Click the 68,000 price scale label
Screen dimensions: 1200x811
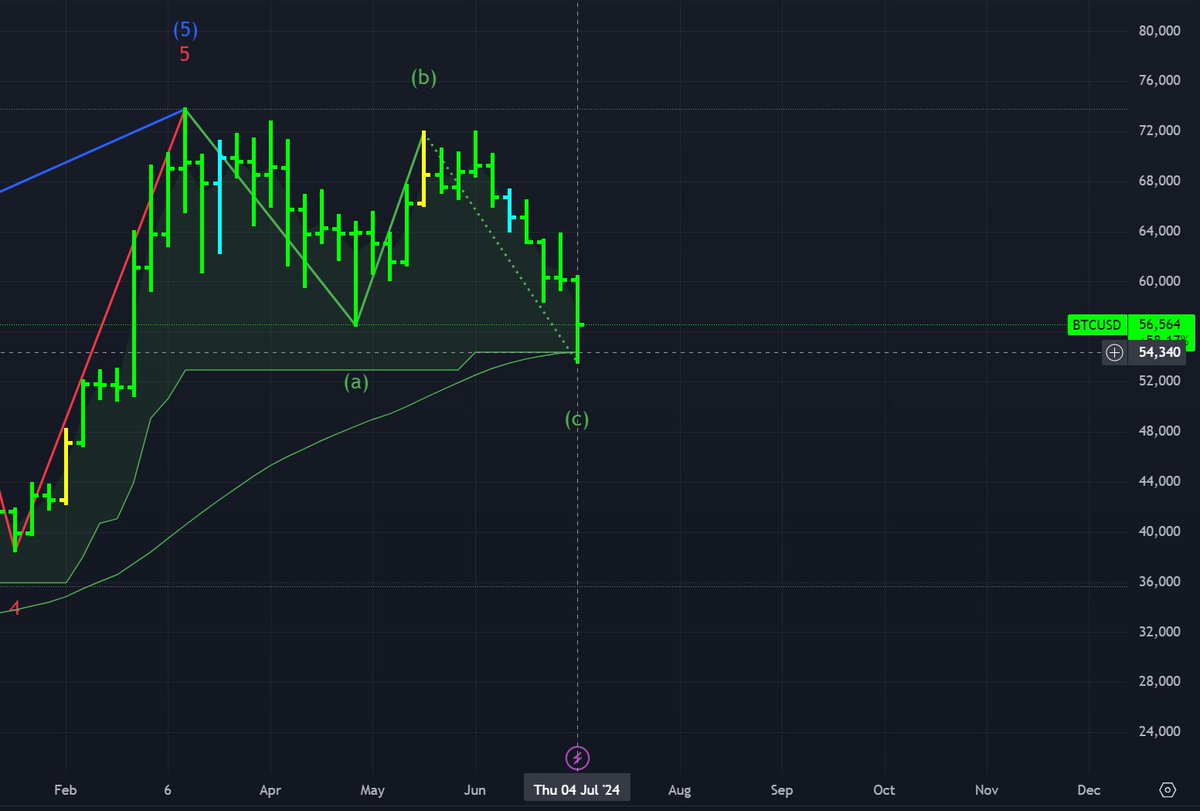[x=1161, y=181]
